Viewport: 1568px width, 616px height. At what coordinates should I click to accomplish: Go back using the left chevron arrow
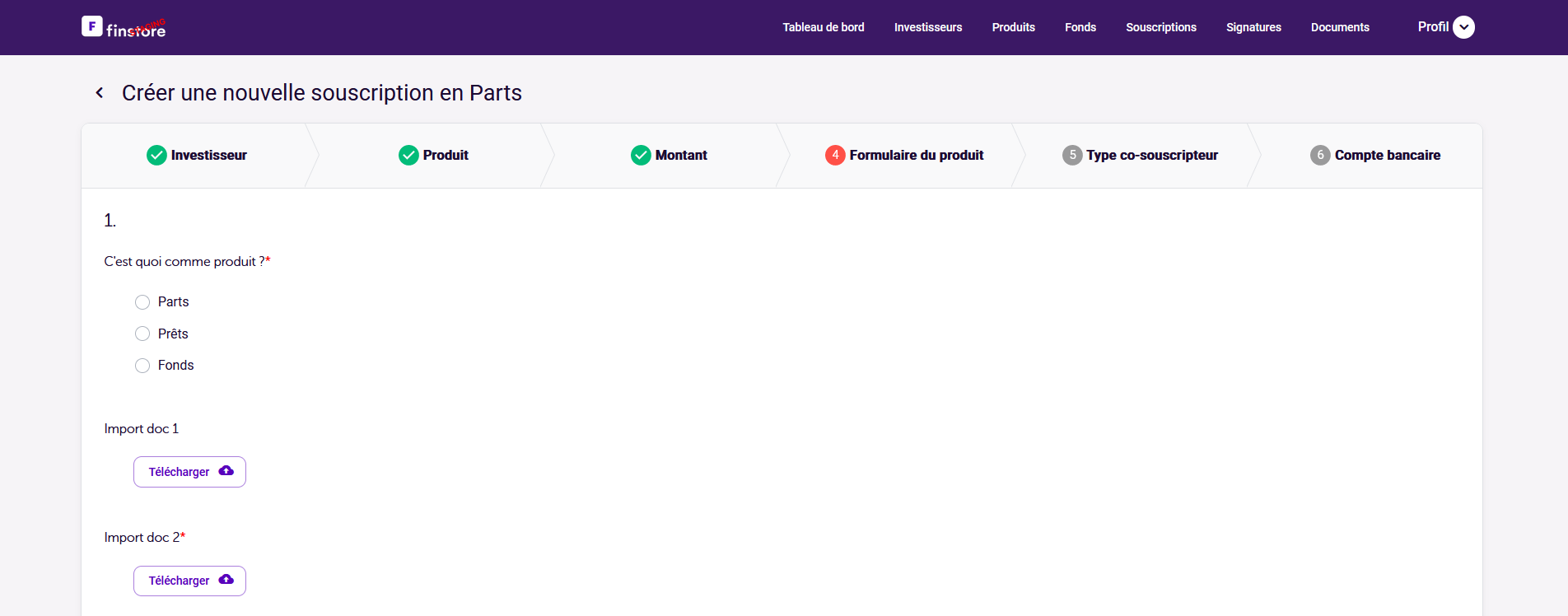click(100, 93)
